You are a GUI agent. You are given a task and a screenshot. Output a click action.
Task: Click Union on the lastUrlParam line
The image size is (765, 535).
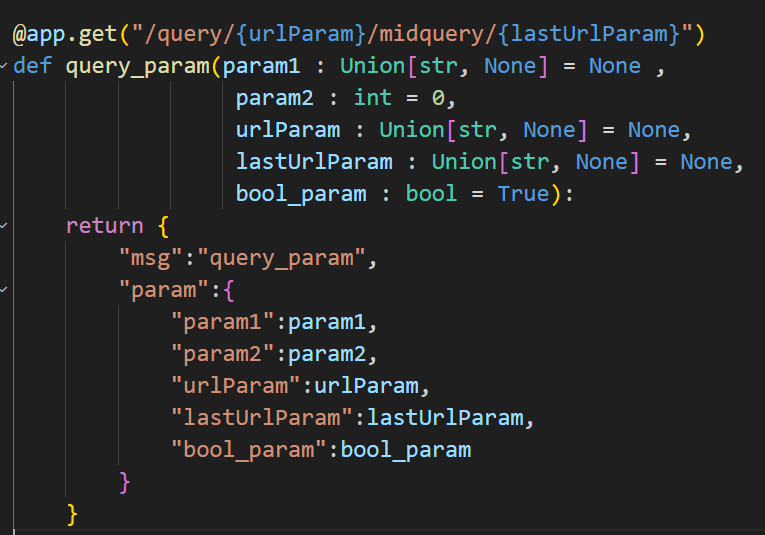pyautogui.click(x=464, y=162)
